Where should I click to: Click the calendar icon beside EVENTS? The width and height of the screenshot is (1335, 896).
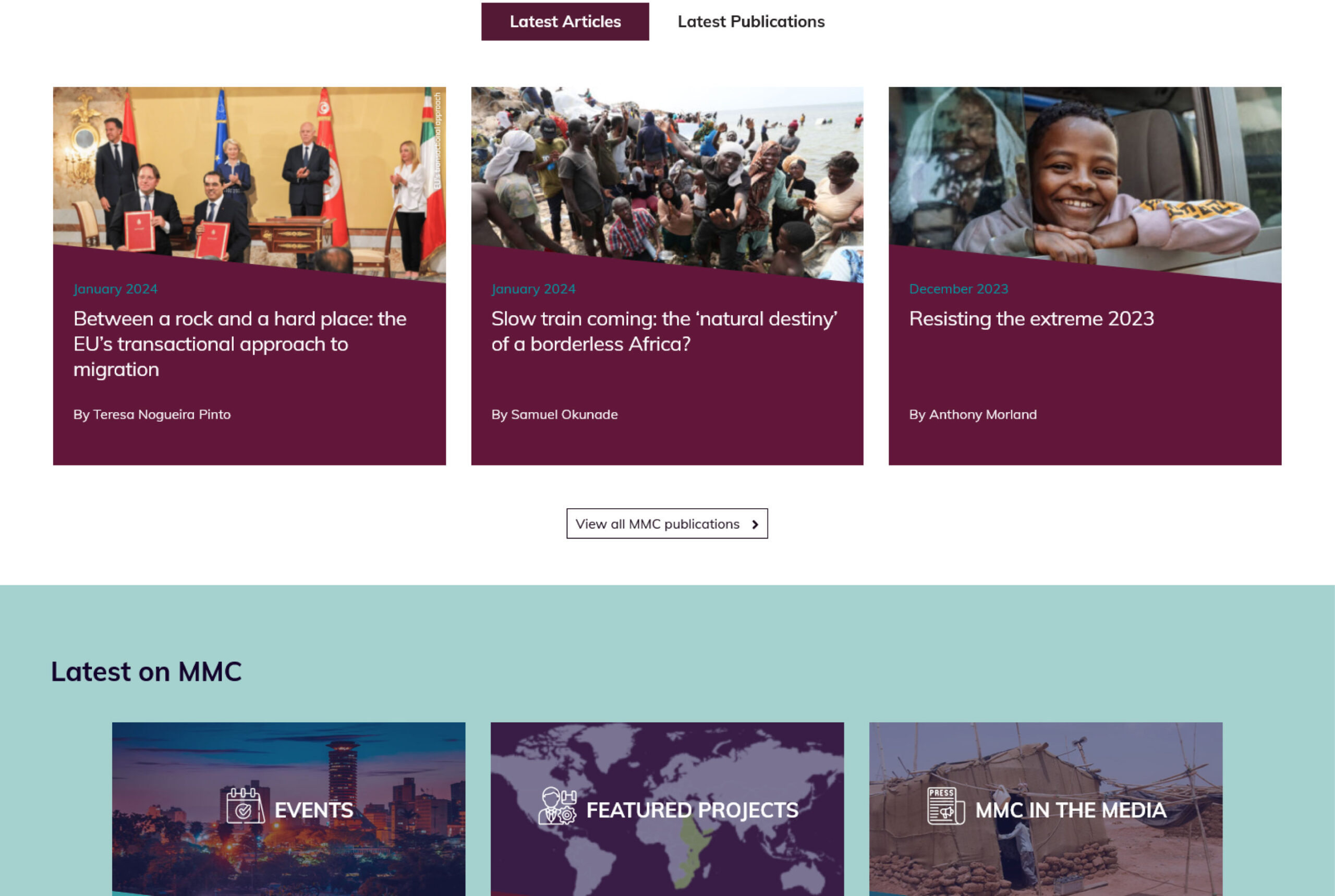click(x=245, y=806)
